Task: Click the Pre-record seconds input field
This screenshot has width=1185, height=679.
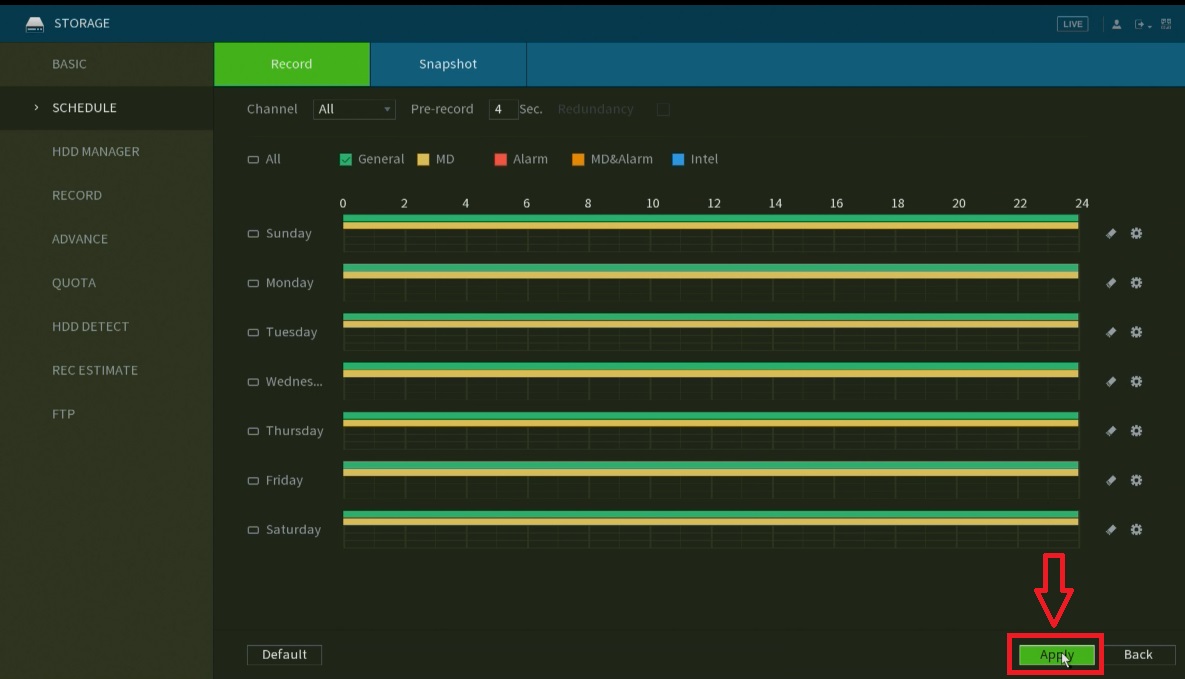Action: (x=503, y=109)
